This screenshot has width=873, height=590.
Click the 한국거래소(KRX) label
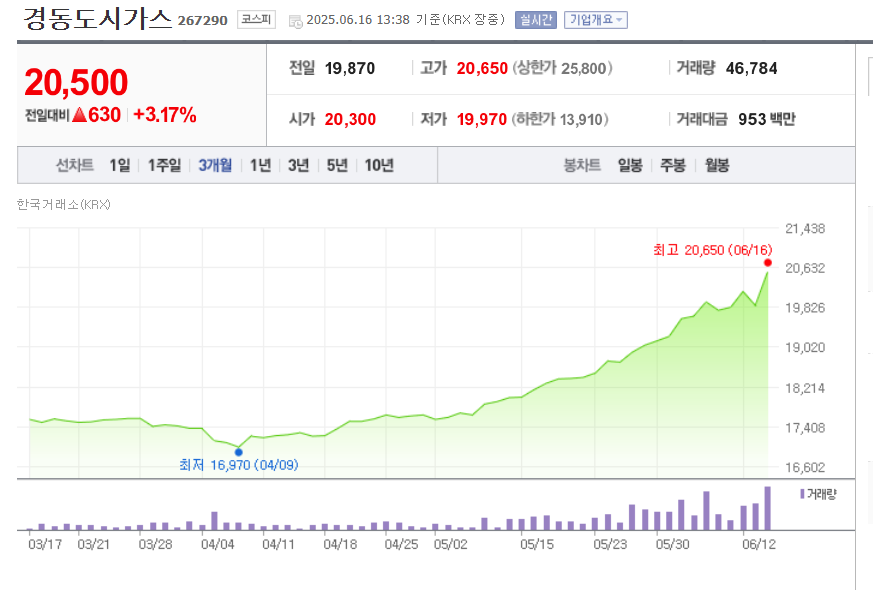pos(63,205)
